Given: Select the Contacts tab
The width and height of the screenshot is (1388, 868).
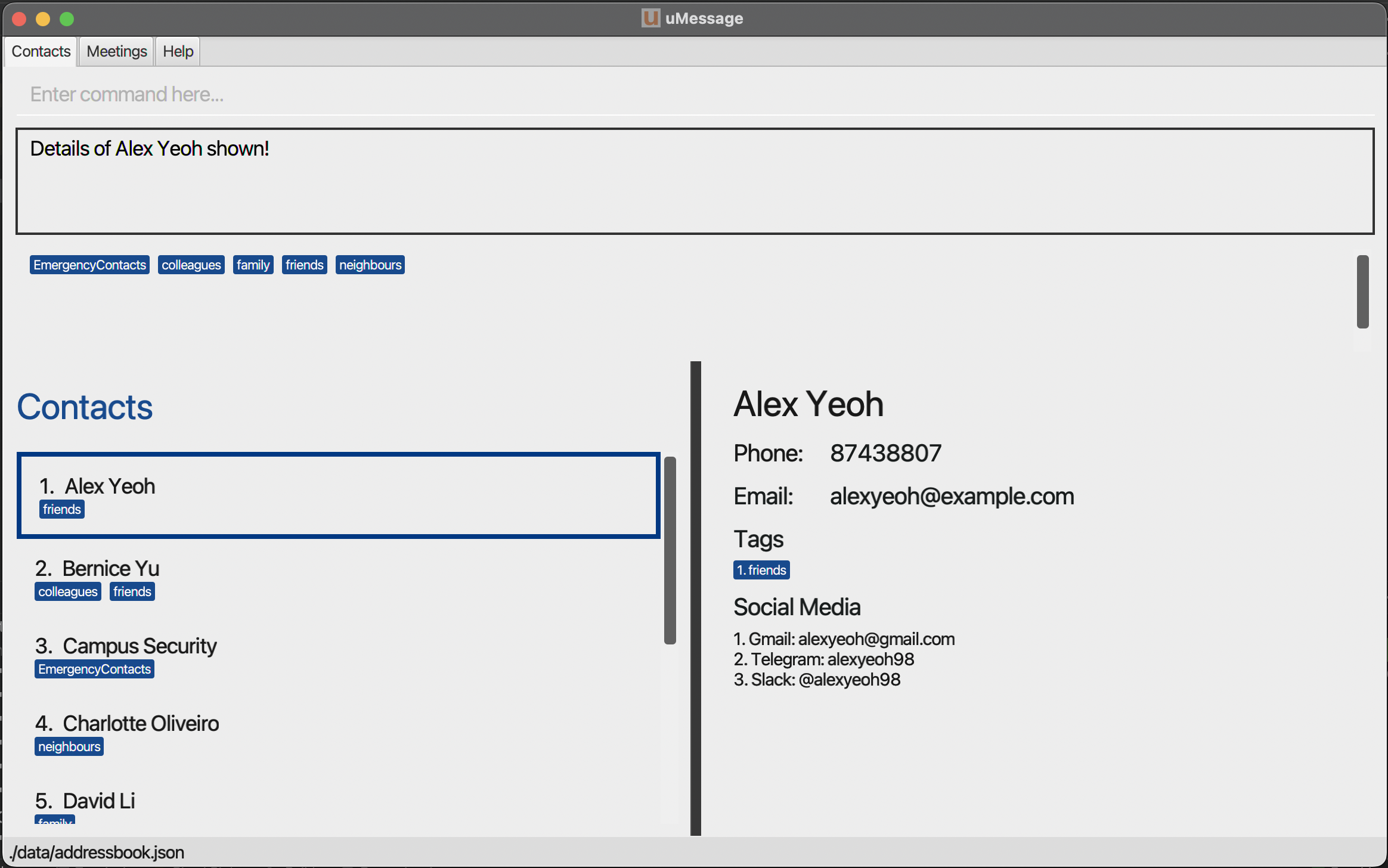Looking at the screenshot, I should [41, 51].
